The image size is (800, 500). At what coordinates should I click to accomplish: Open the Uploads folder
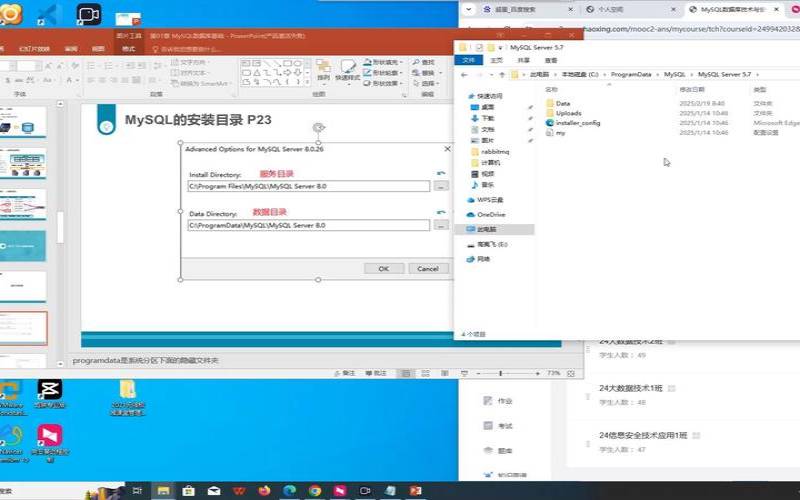coord(568,113)
